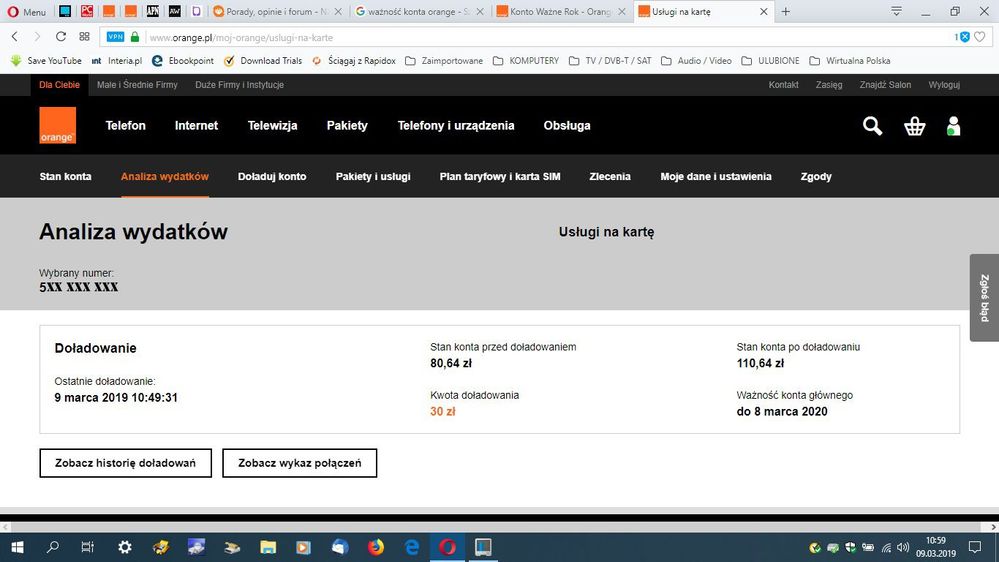Open Pakiety main menu item
Image resolution: width=999 pixels, height=562 pixels.
coord(347,126)
